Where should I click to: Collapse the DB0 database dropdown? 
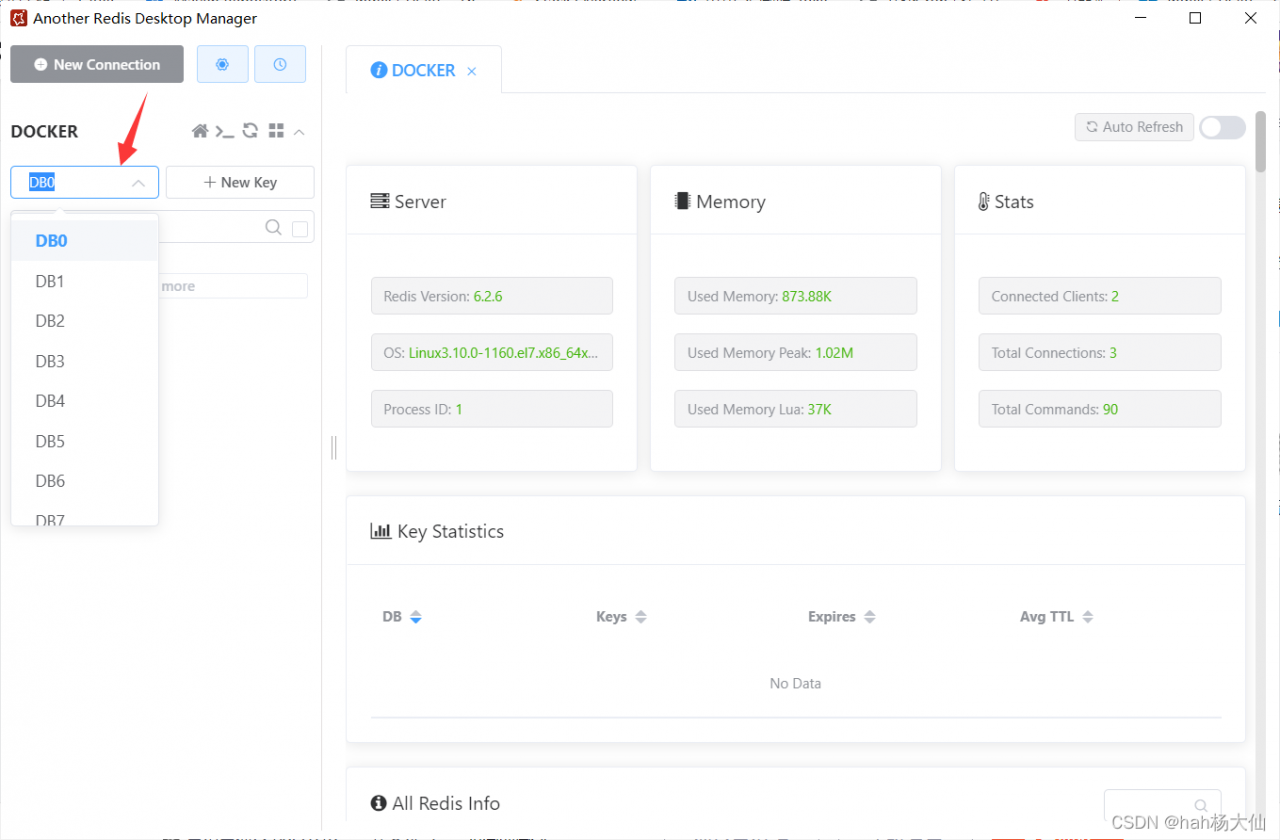point(138,183)
